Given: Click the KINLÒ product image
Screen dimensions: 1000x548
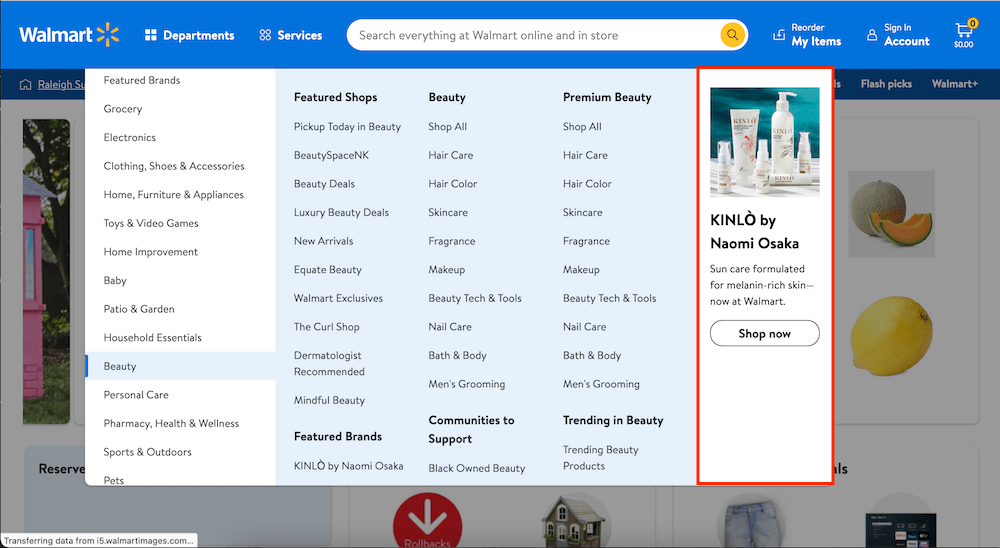Looking at the screenshot, I should [x=764, y=142].
